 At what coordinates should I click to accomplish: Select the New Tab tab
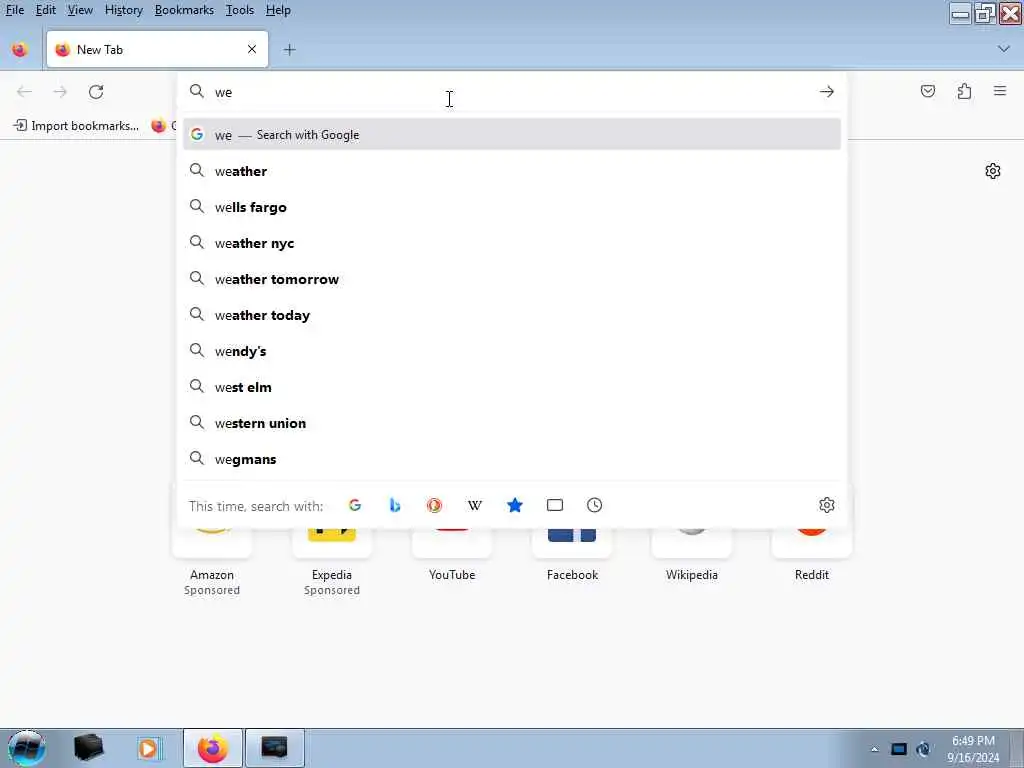coord(157,50)
